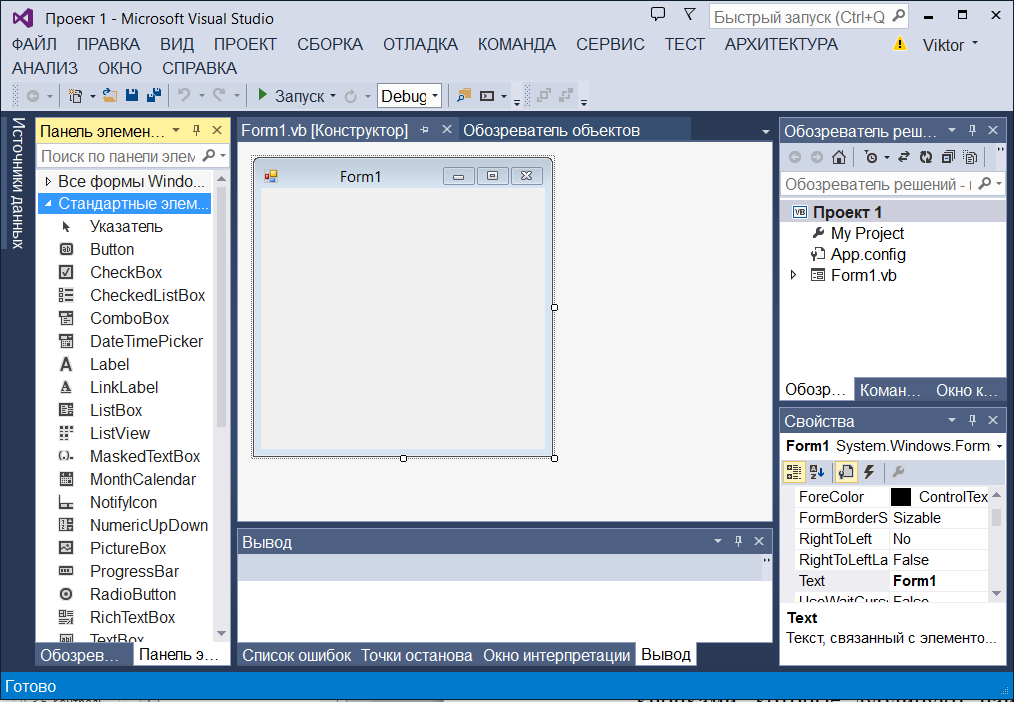Click the Text property value Form1

914,580
